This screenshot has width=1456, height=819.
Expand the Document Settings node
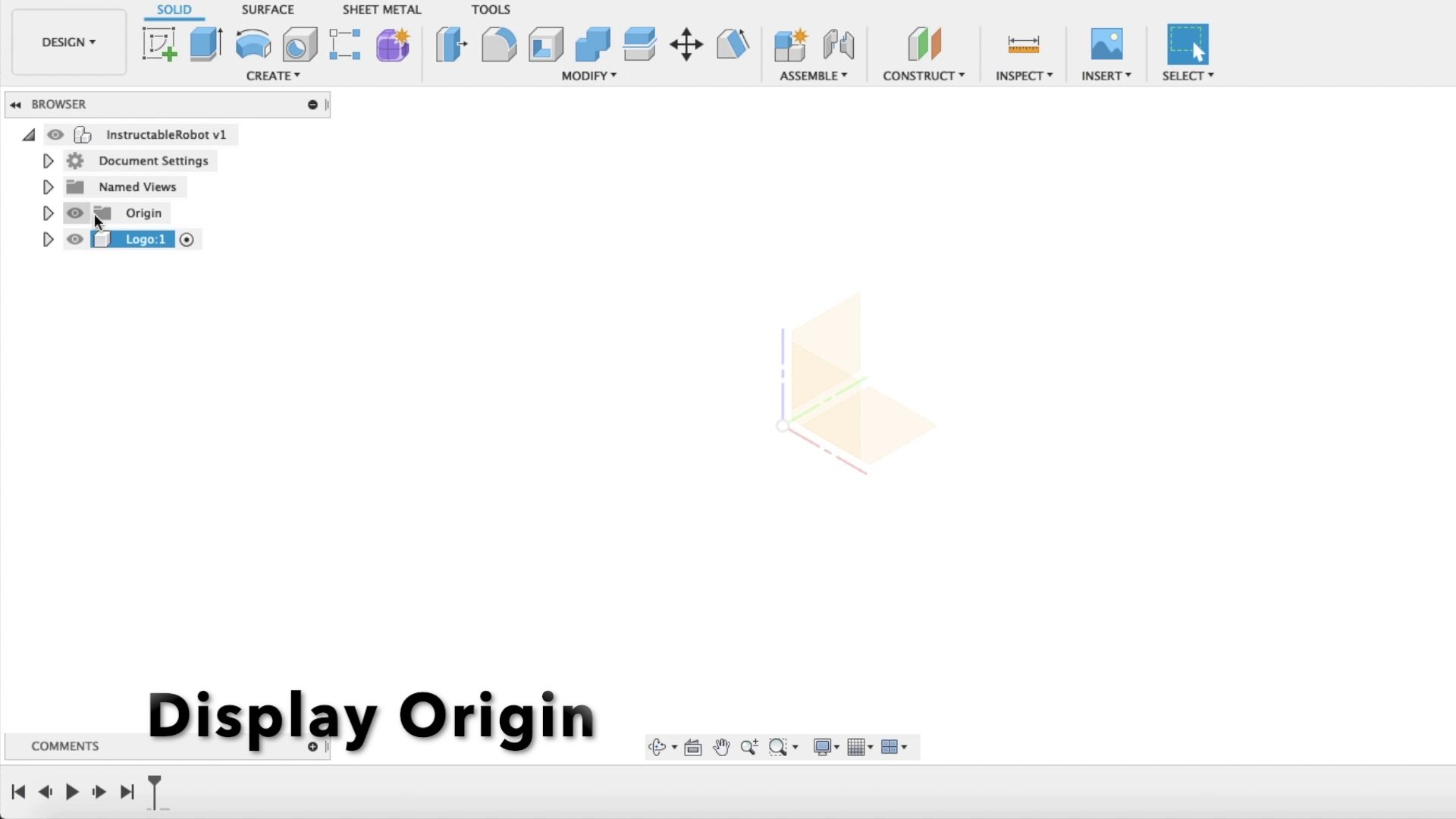click(48, 161)
